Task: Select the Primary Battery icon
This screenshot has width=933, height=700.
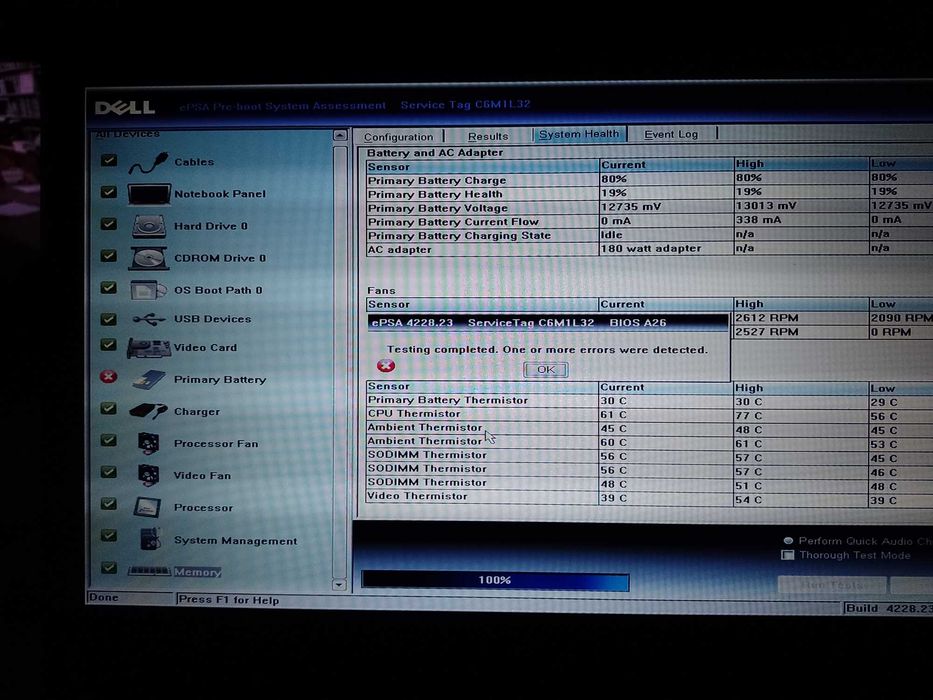Action: coord(149,380)
